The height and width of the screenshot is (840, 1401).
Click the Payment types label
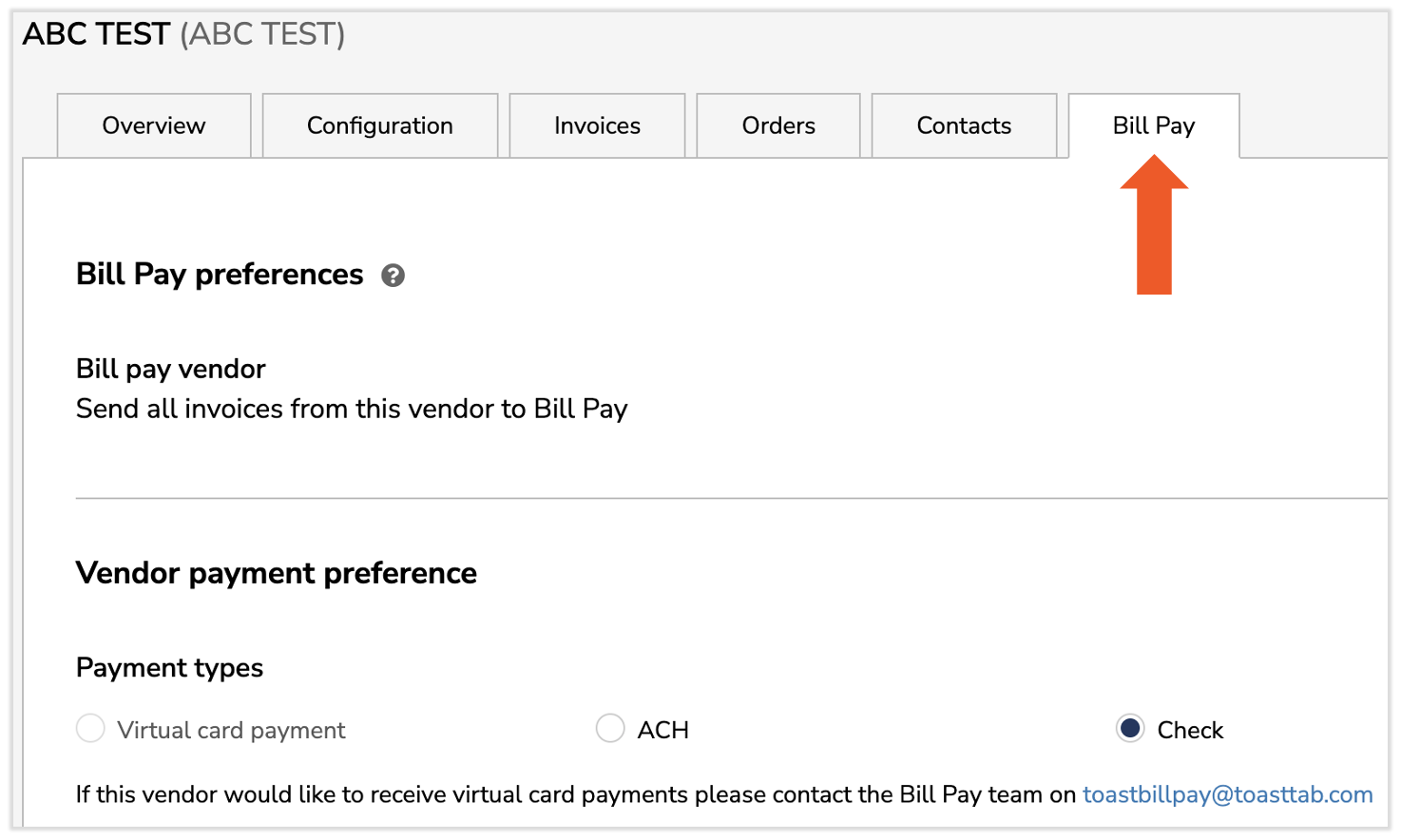coord(170,668)
